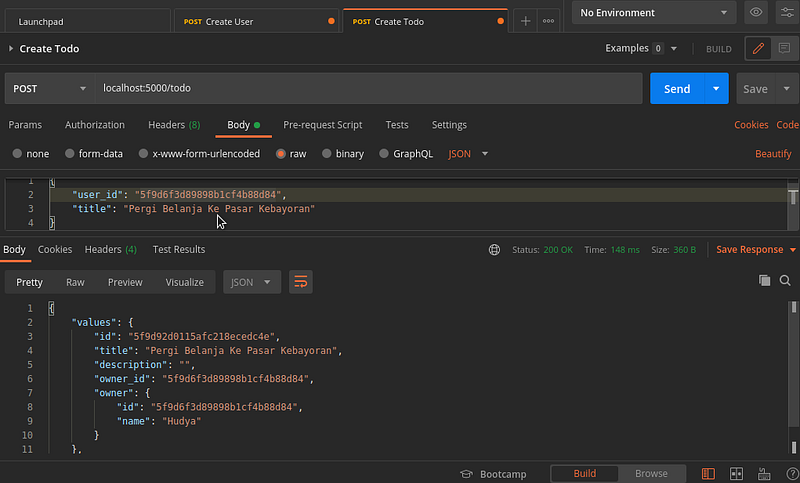
Task: Switch to two-pane view icon
Action: (736, 474)
